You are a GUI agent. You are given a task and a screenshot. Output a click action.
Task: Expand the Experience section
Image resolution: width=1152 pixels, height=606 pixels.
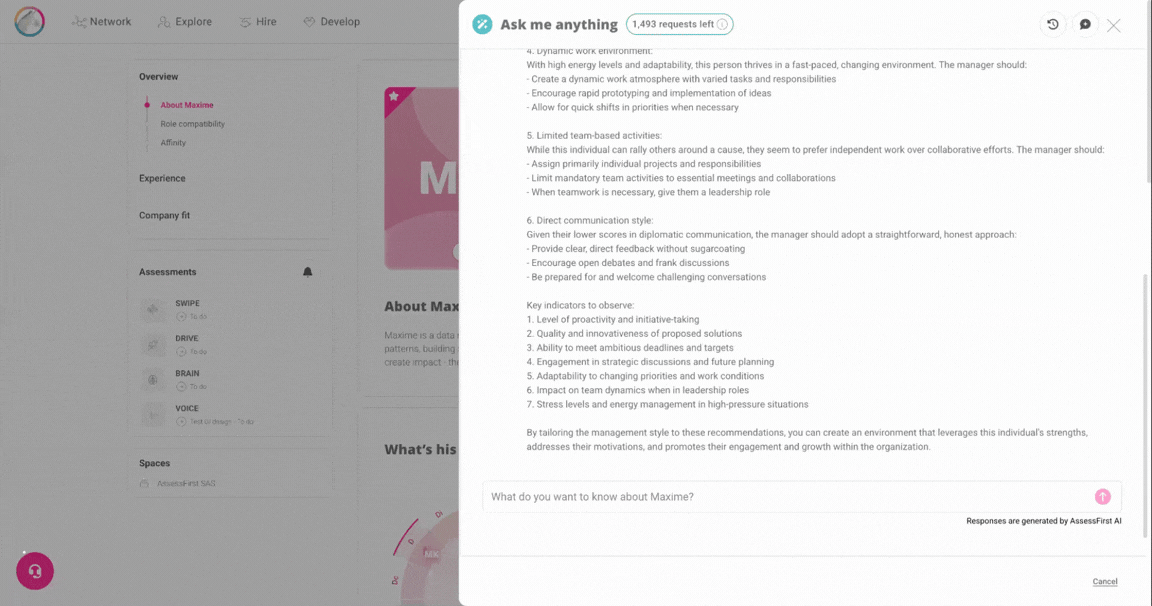pyautogui.click(x=162, y=178)
